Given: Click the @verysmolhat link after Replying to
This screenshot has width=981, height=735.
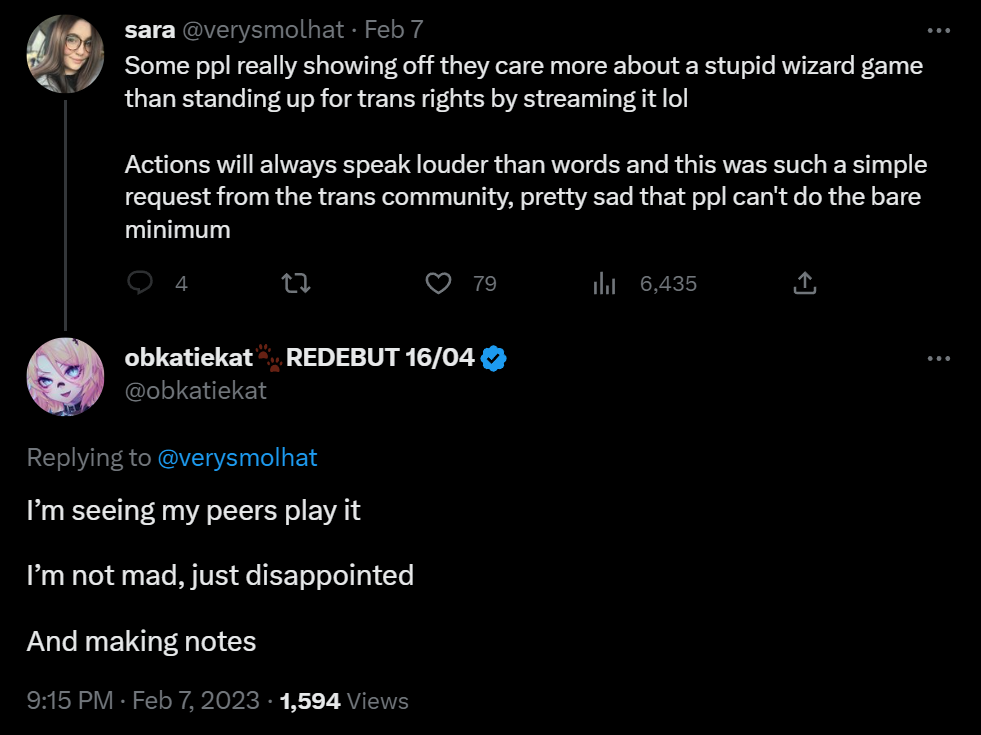Looking at the screenshot, I should pyautogui.click(x=237, y=458).
